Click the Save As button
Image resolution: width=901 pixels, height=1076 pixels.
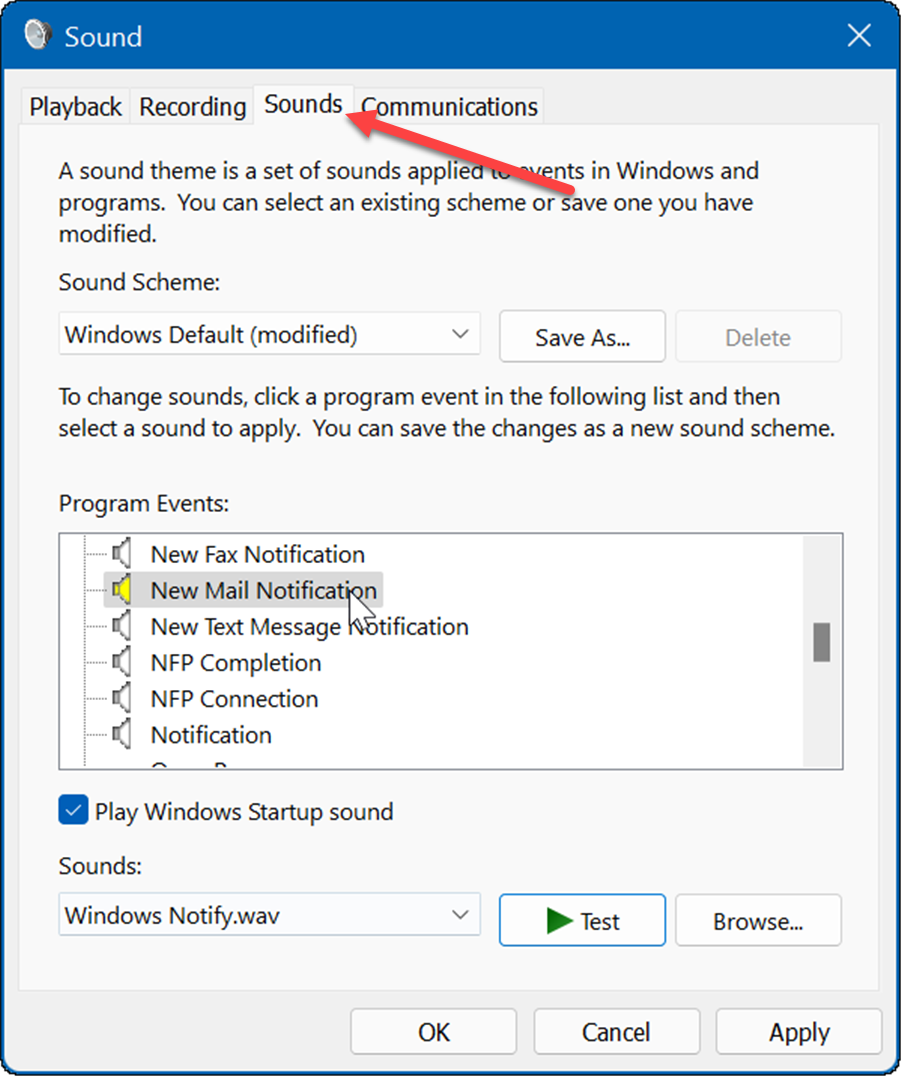(582, 337)
